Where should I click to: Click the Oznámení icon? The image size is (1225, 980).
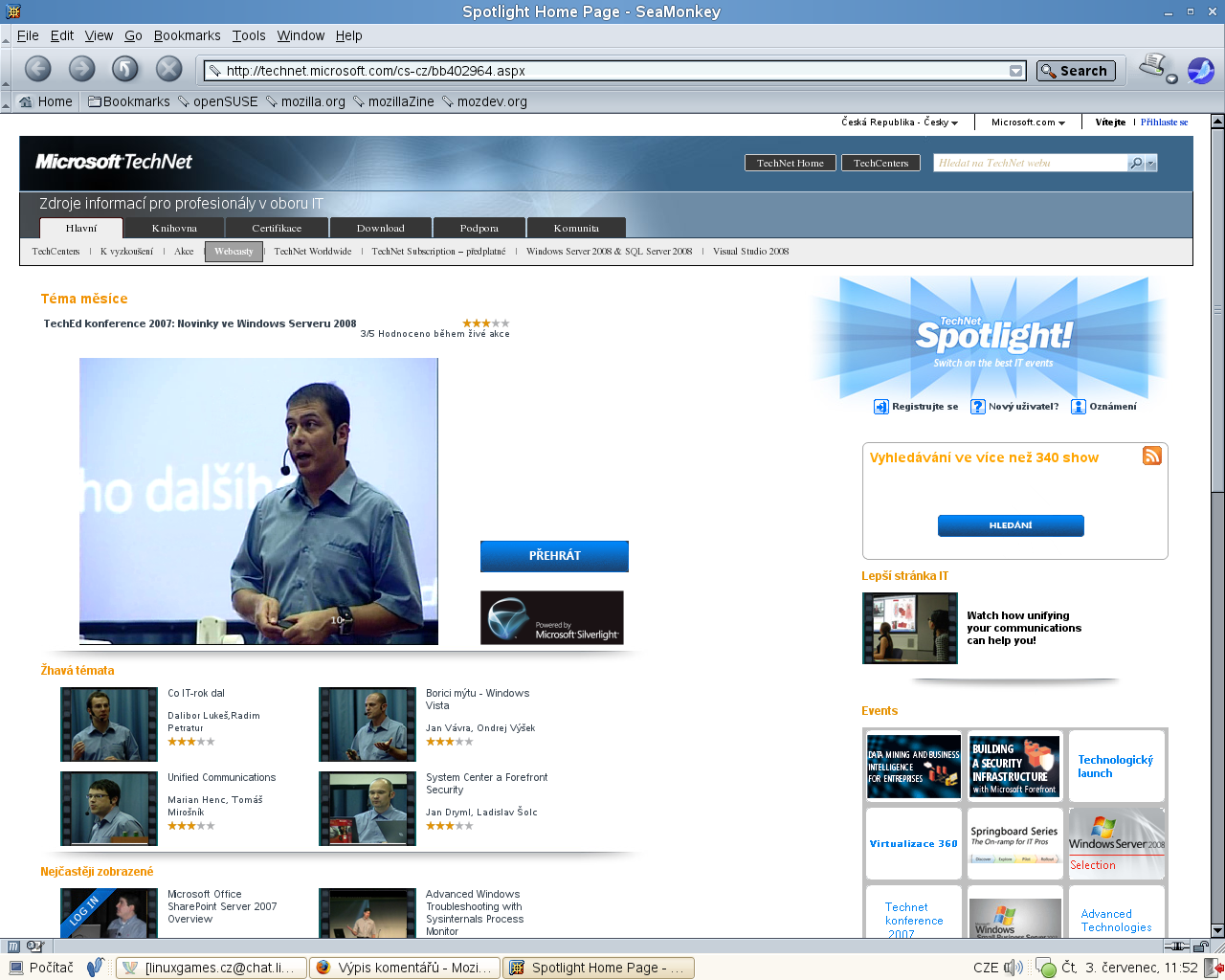[1078, 407]
